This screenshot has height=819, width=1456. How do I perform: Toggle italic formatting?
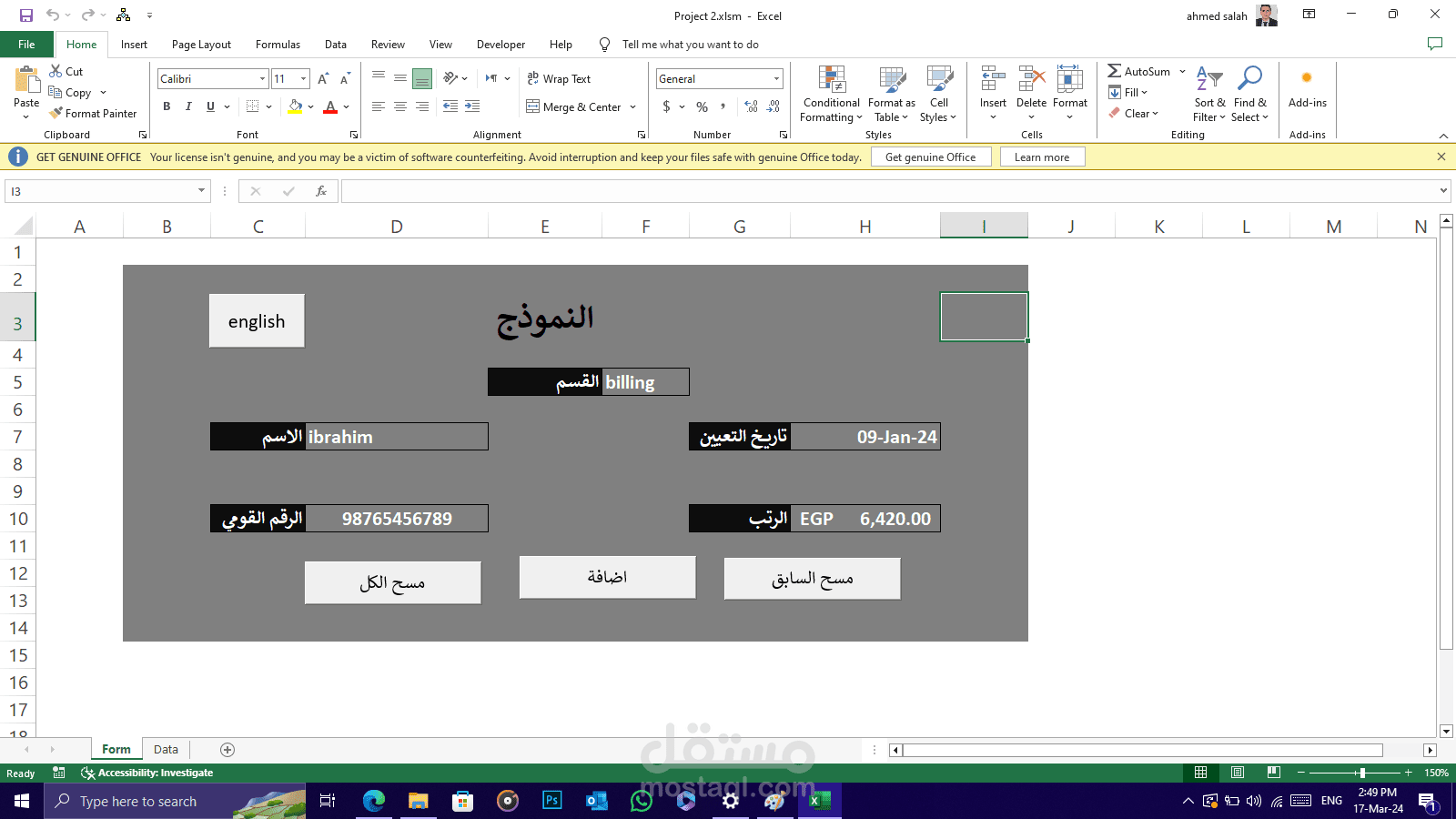[188, 106]
